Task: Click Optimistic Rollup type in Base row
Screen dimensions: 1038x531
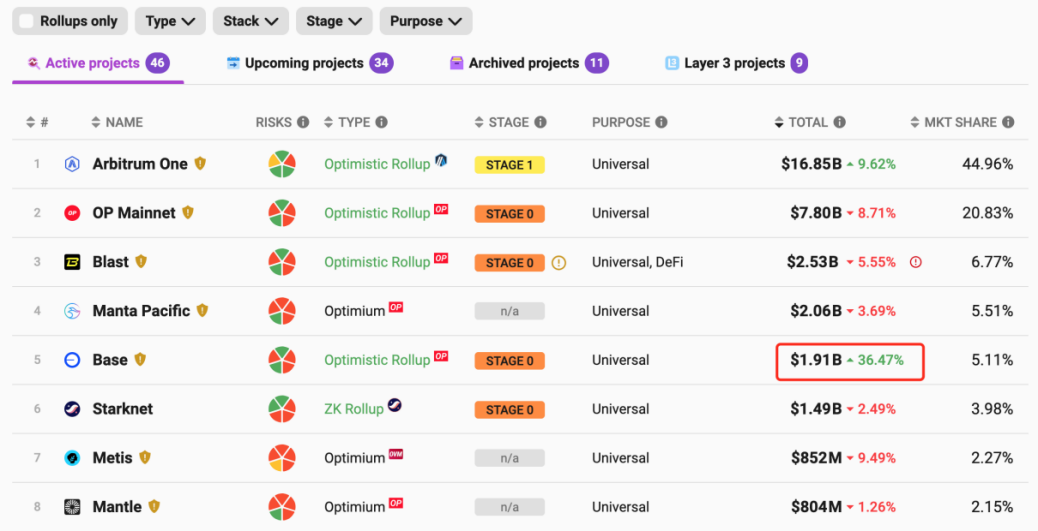Action: (x=377, y=360)
